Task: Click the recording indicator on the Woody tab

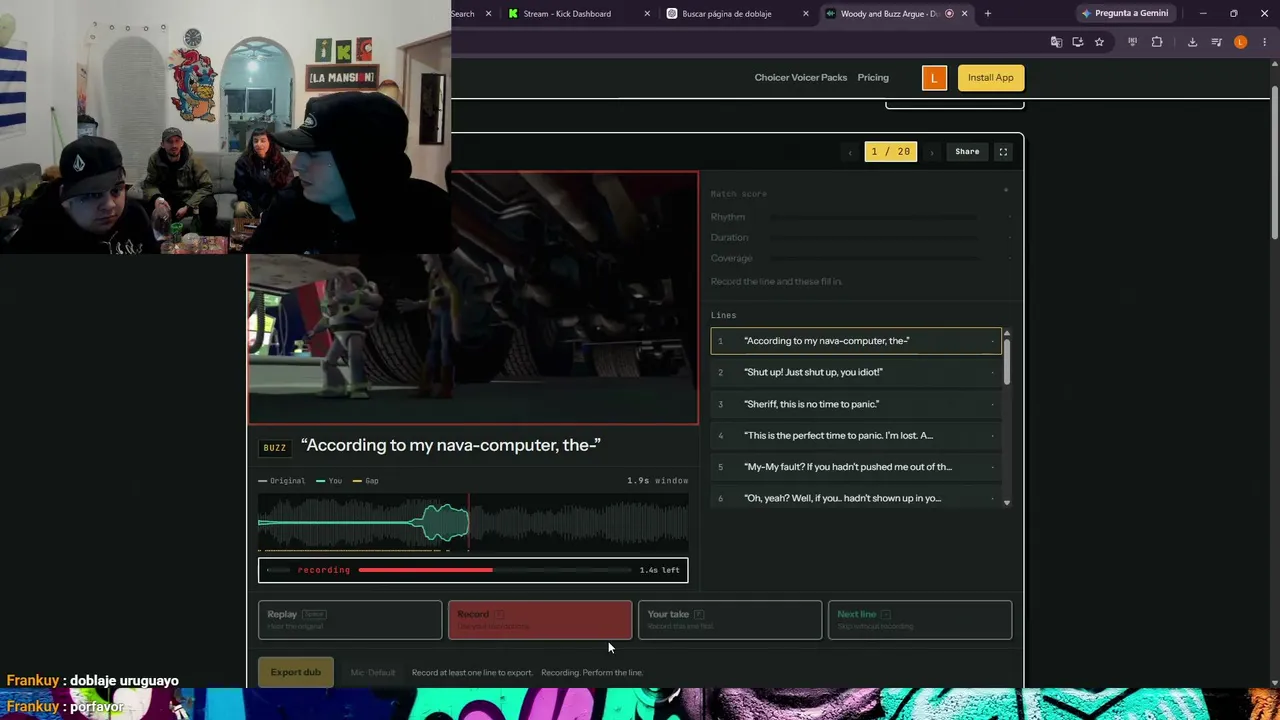Action: pos(949,14)
